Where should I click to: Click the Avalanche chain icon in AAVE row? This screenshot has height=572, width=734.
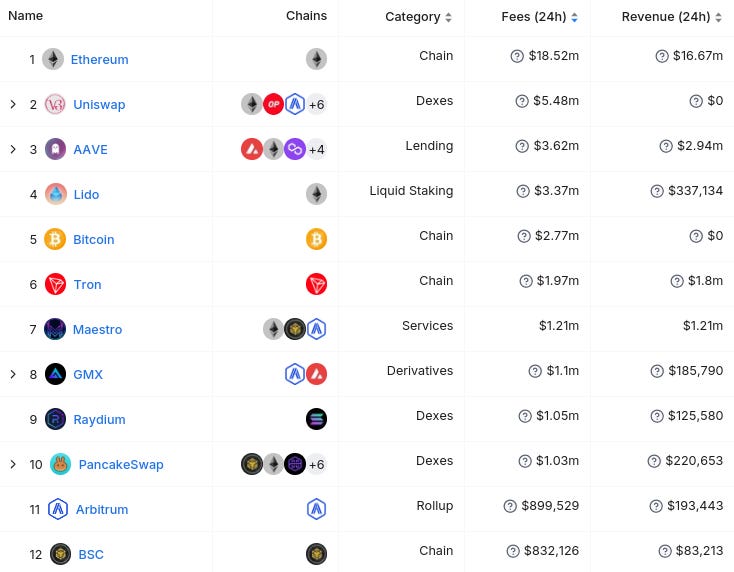coord(252,149)
